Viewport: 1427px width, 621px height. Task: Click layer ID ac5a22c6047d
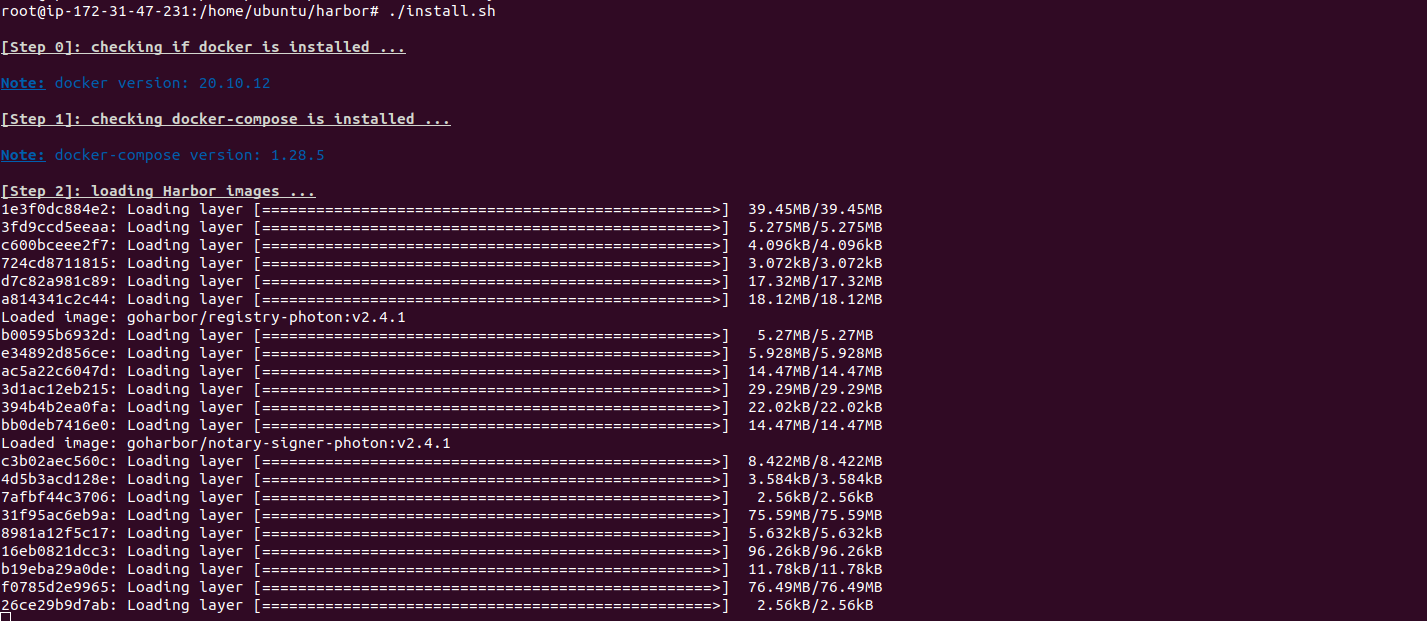click(55, 371)
